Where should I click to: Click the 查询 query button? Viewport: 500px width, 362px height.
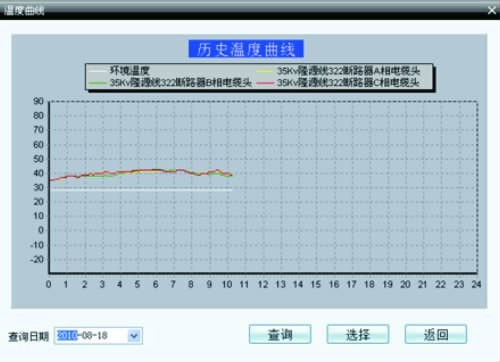point(280,334)
